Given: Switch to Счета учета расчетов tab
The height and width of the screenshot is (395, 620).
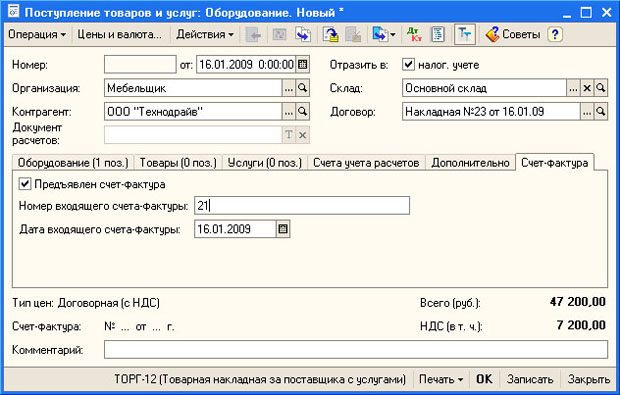Looking at the screenshot, I should [x=366, y=163].
